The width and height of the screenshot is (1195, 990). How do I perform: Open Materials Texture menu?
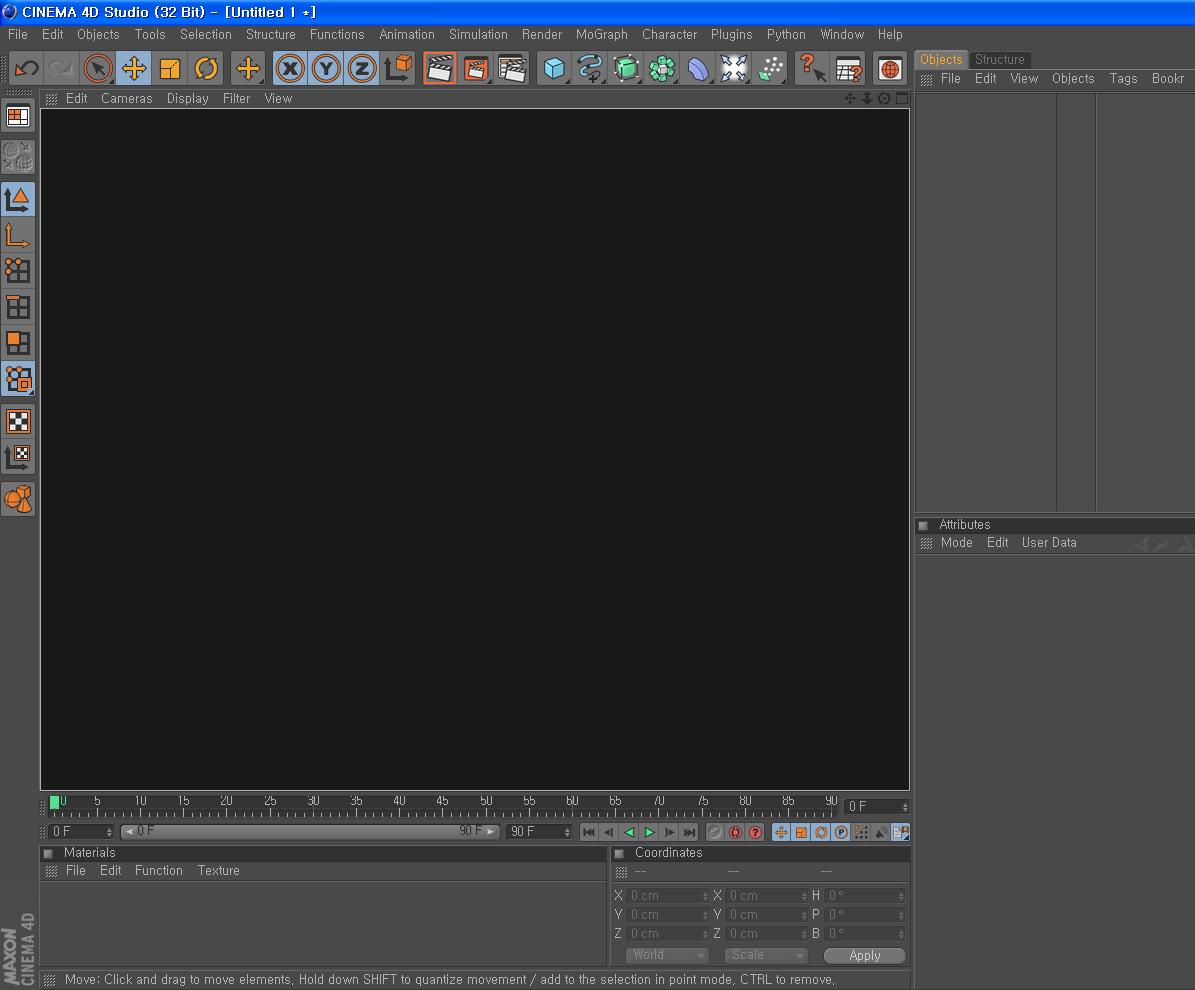218,870
